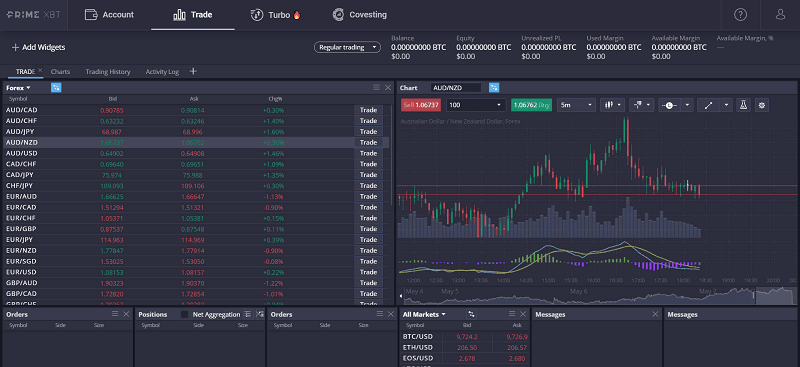
Task: Click the link-widget icon beside AUD/NZD chart symbol
Action: pos(494,88)
